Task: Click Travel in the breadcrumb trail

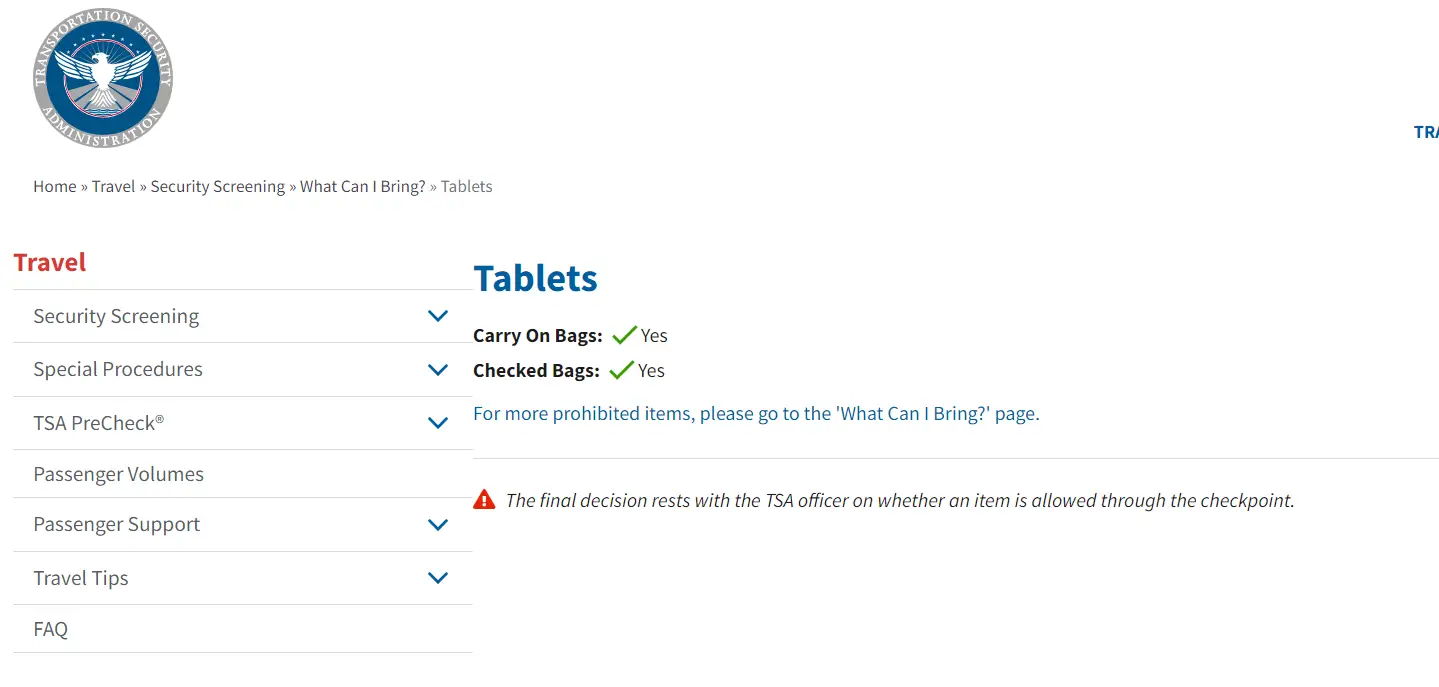Action: coord(113,186)
